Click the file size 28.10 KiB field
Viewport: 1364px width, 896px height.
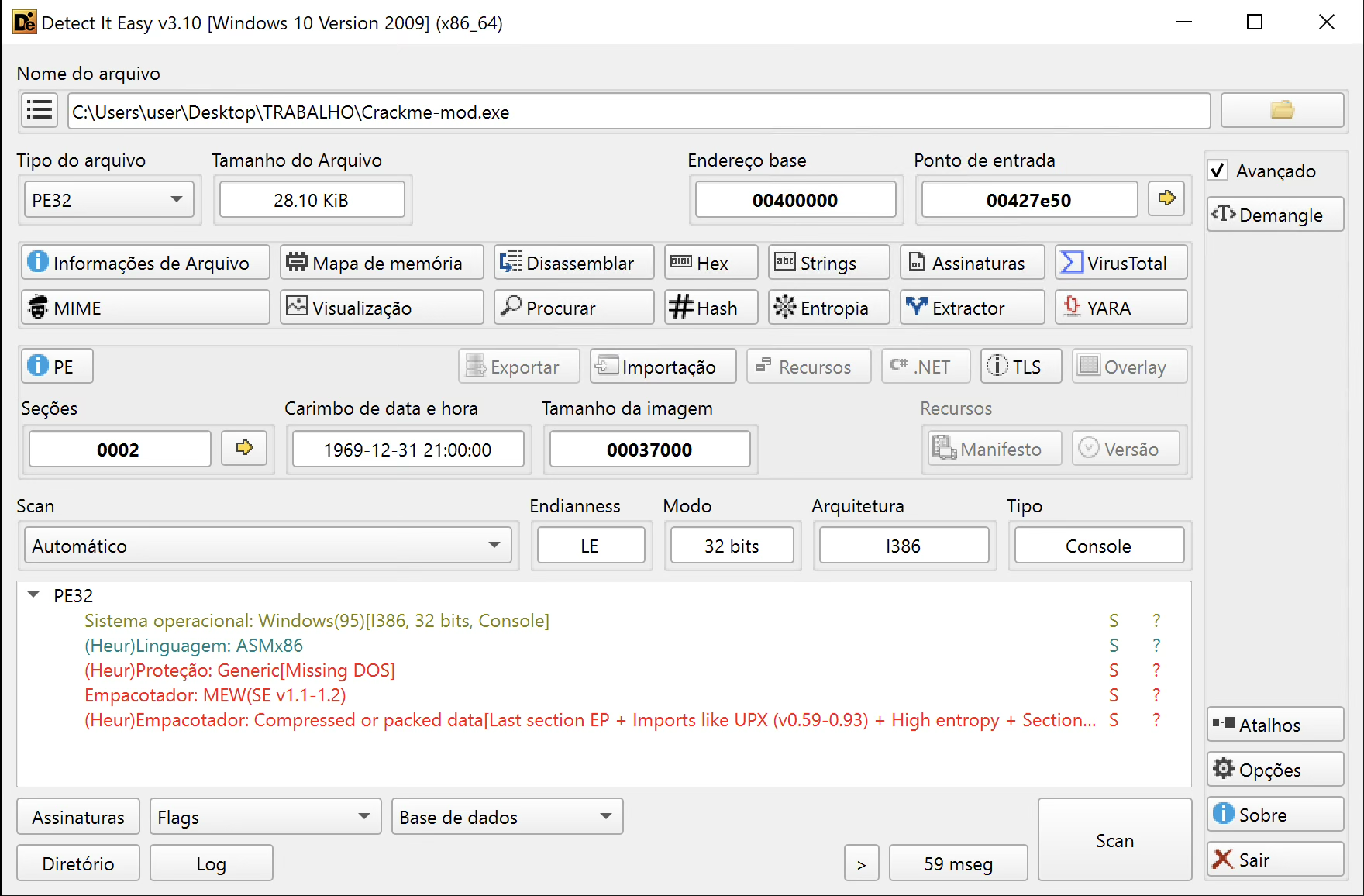tap(312, 200)
